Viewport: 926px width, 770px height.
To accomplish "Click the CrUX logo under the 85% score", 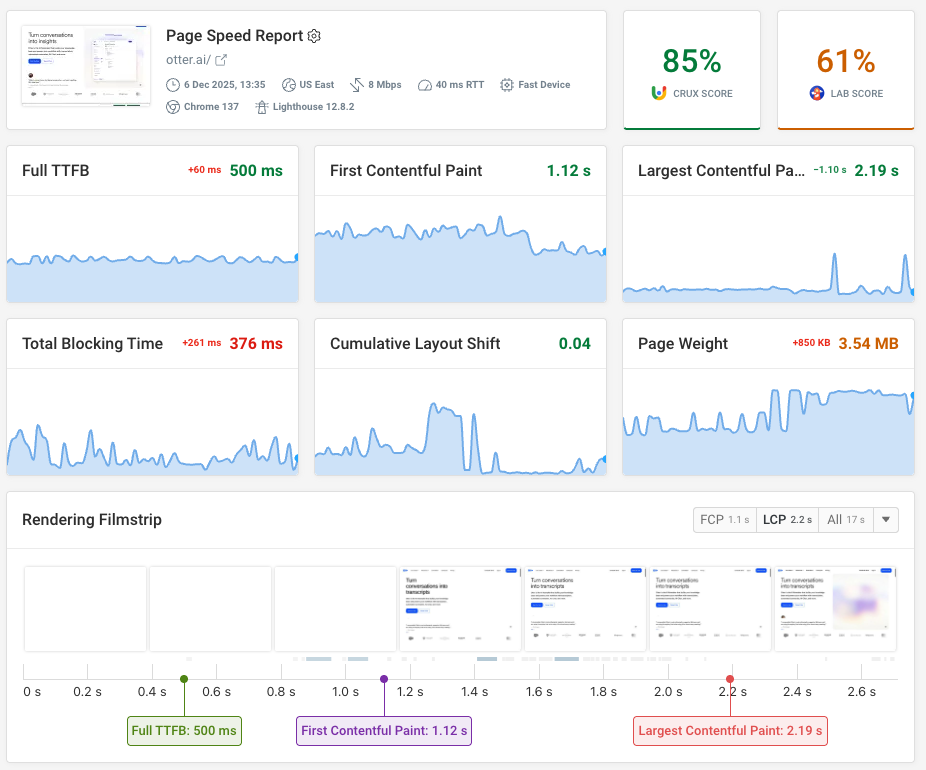I will click(660, 92).
